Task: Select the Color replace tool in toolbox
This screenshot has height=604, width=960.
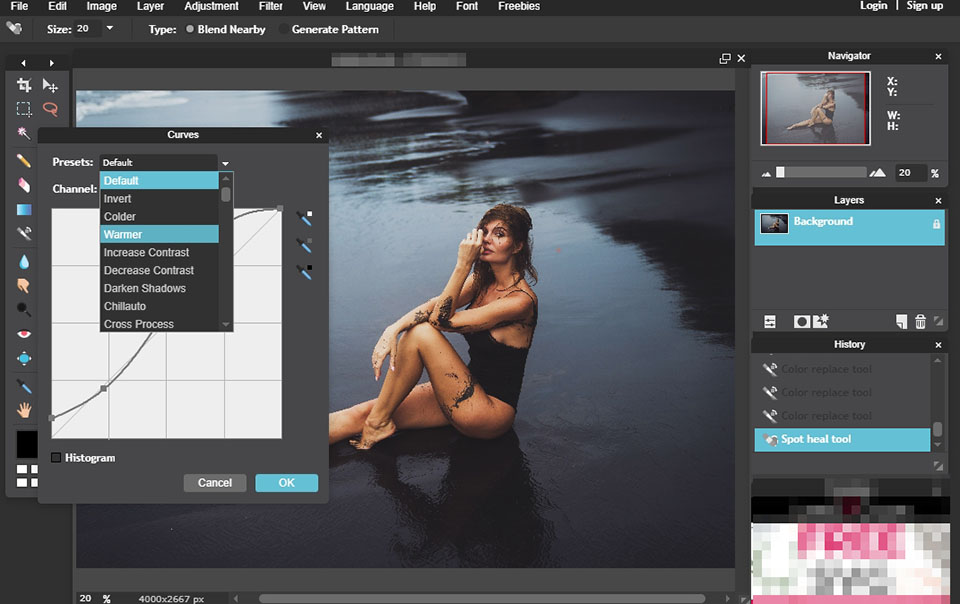Action: pos(24,233)
